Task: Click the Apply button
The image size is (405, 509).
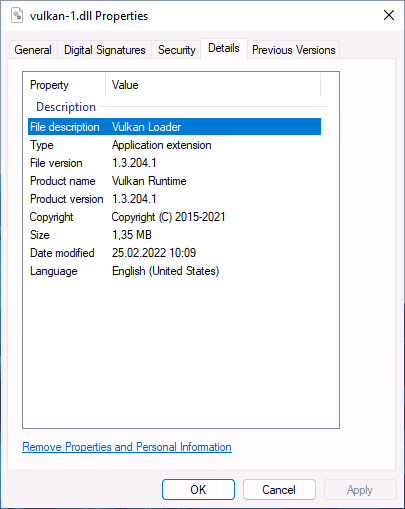Action: pyautogui.click(x=360, y=490)
